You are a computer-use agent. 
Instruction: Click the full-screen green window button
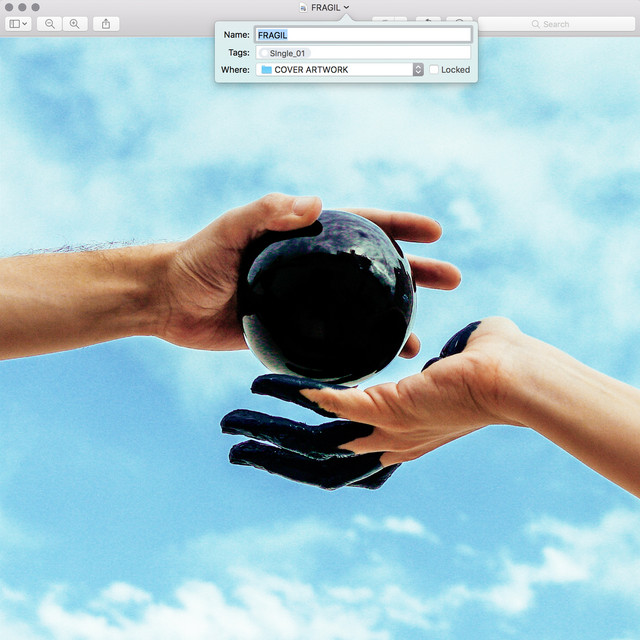(35, 7)
